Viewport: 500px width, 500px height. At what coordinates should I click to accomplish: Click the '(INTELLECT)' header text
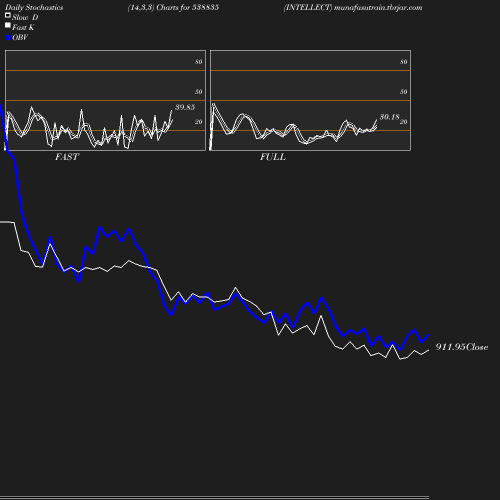(308, 7)
